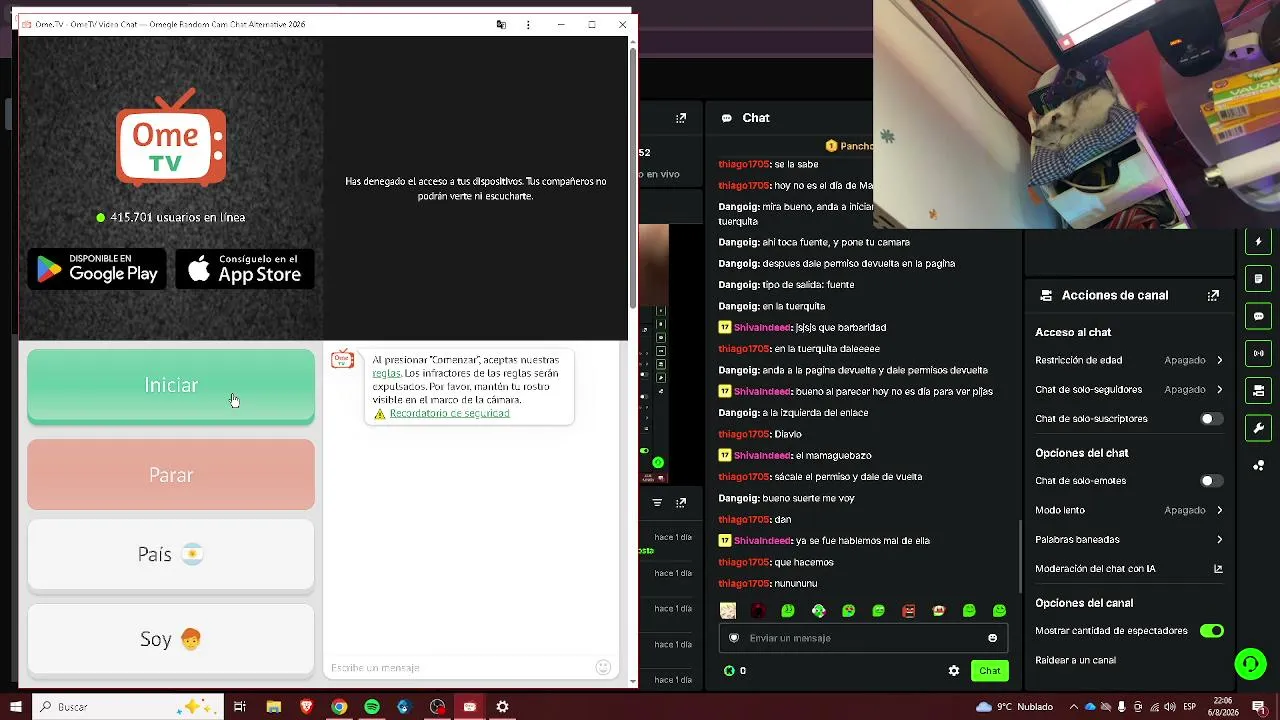1280x720 pixels.
Task: Click the OmeTV logo
Action: pyautogui.click(x=171, y=138)
